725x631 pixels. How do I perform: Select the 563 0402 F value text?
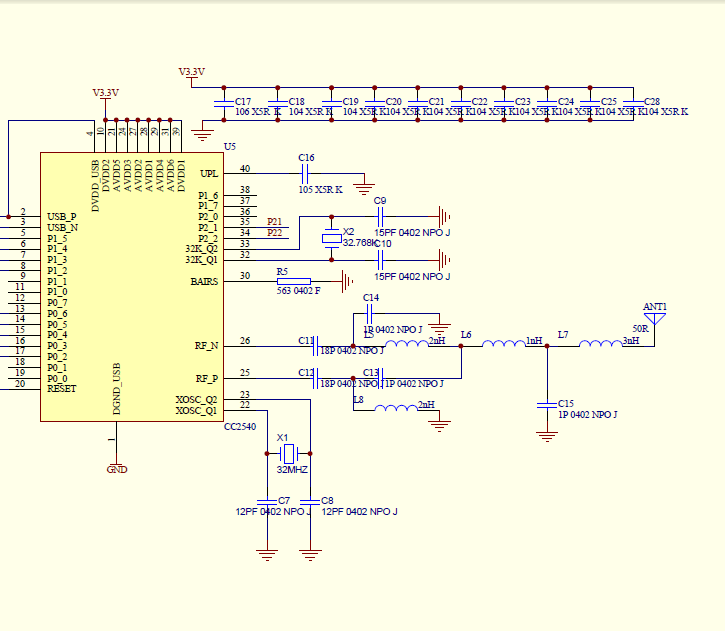pos(299,291)
